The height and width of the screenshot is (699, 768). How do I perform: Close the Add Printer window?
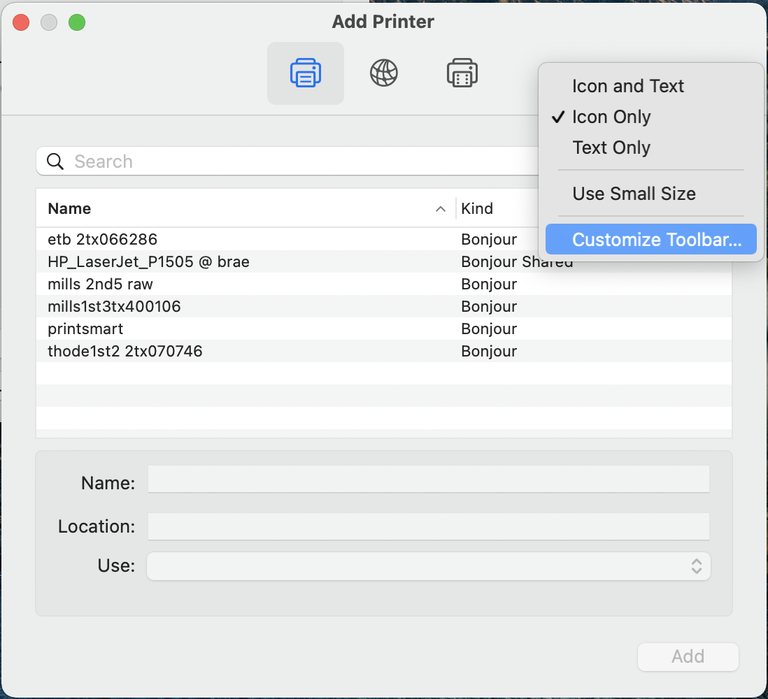20,22
